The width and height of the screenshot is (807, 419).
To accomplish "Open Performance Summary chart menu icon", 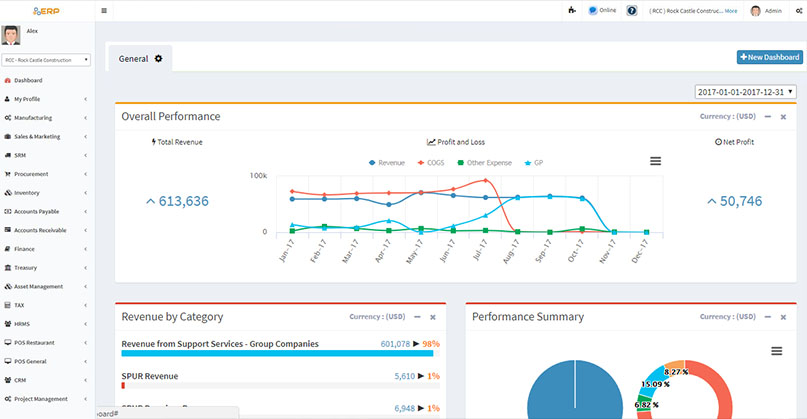I will point(777,351).
